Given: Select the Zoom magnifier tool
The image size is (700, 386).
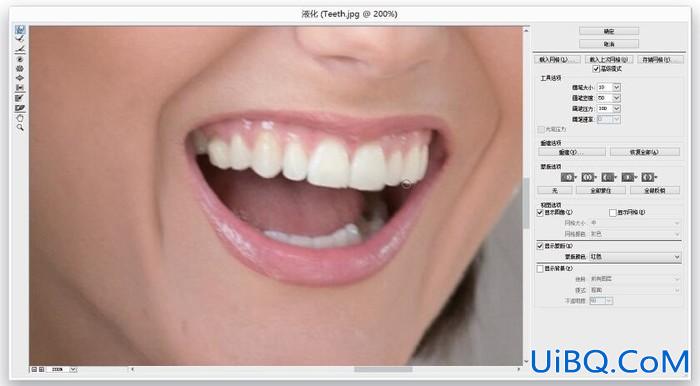Looking at the screenshot, I should pos(20,128).
